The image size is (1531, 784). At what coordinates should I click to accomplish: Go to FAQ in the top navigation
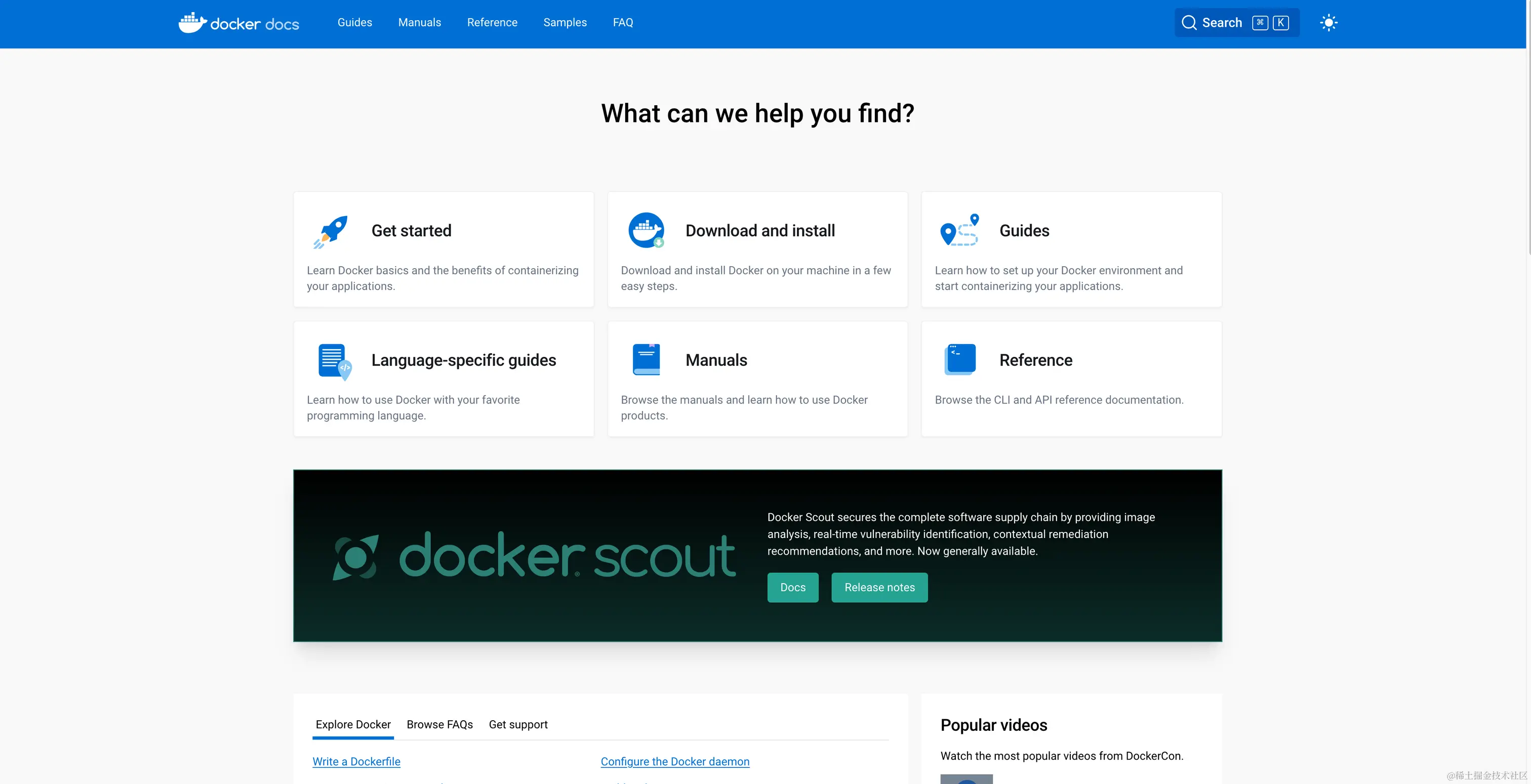(x=622, y=23)
